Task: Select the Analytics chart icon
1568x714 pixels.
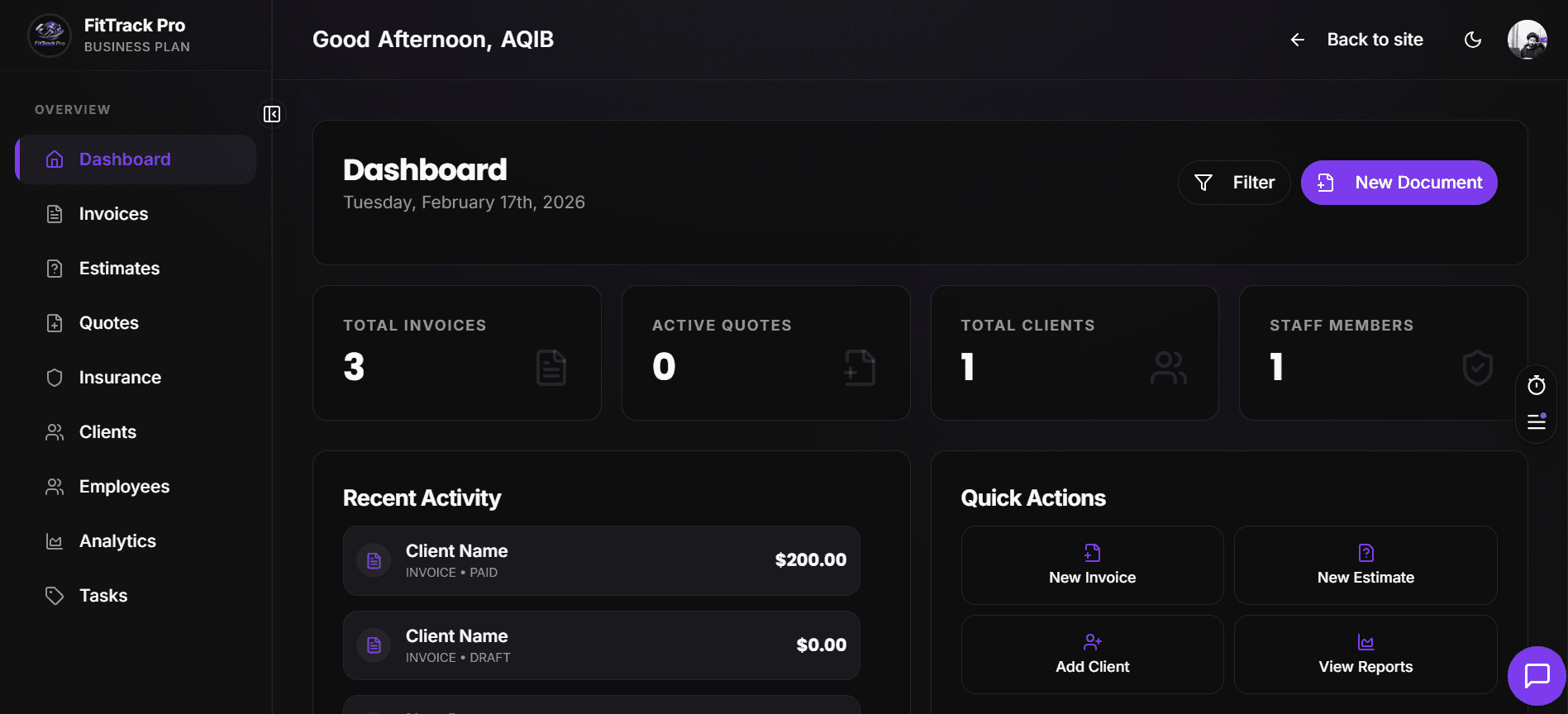Action: (54, 540)
